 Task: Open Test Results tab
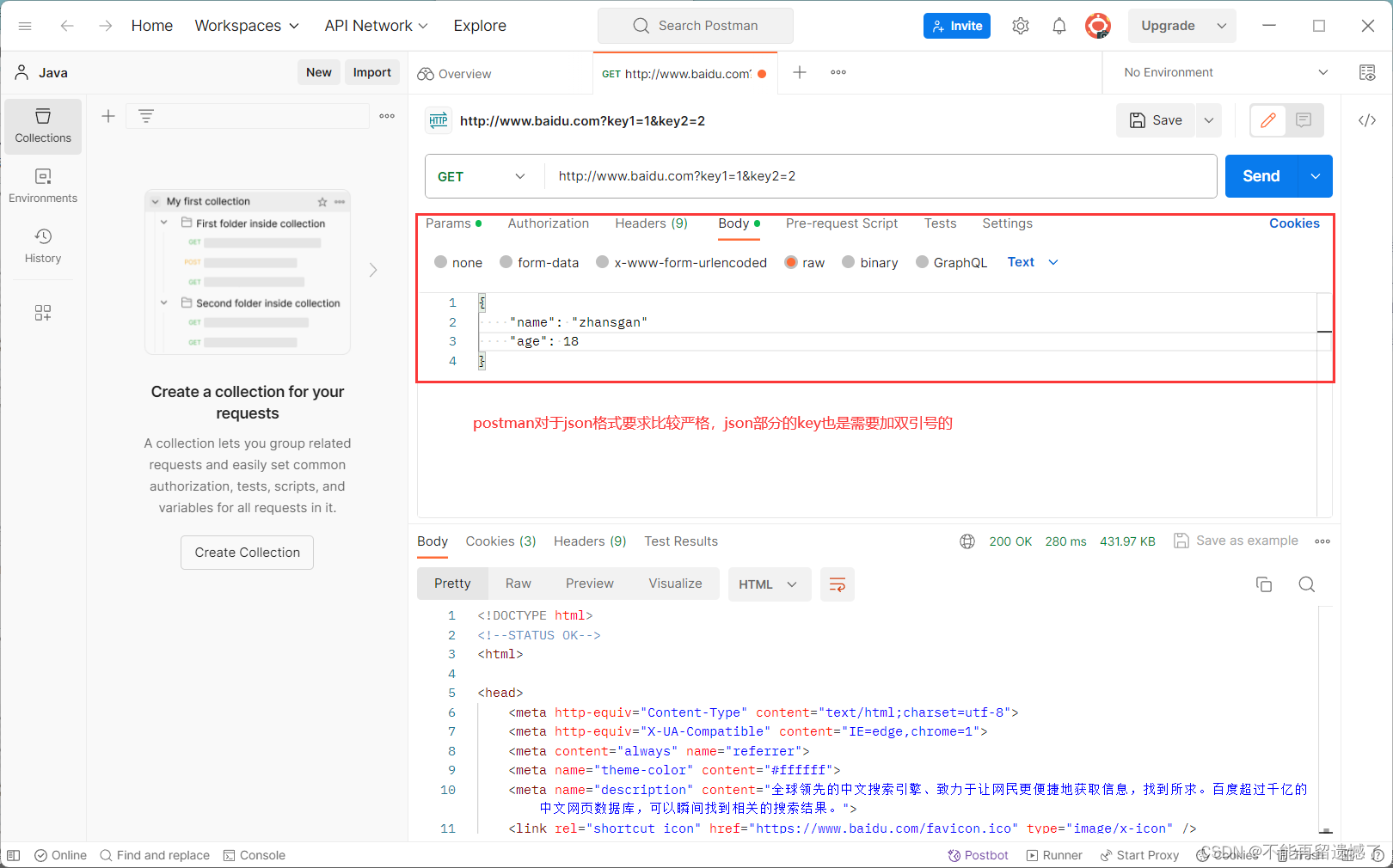click(x=681, y=541)
